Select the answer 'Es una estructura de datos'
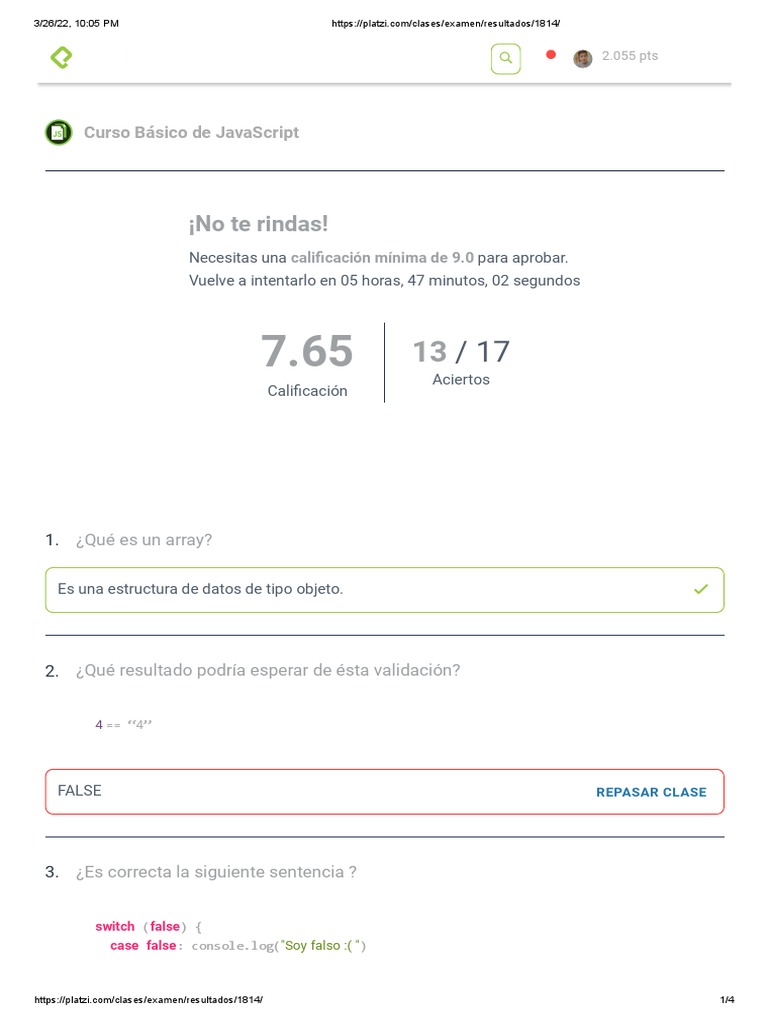Screen dimensions: 768x1024 click(200, 590)
